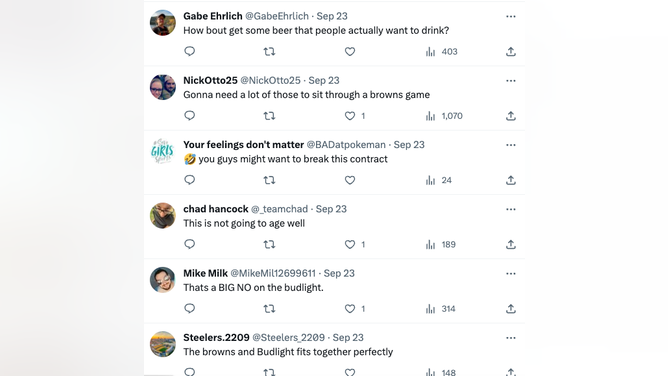
Task: Open the Sep 23 timestamp on Mike Milk's tweet
Action: 339,273
